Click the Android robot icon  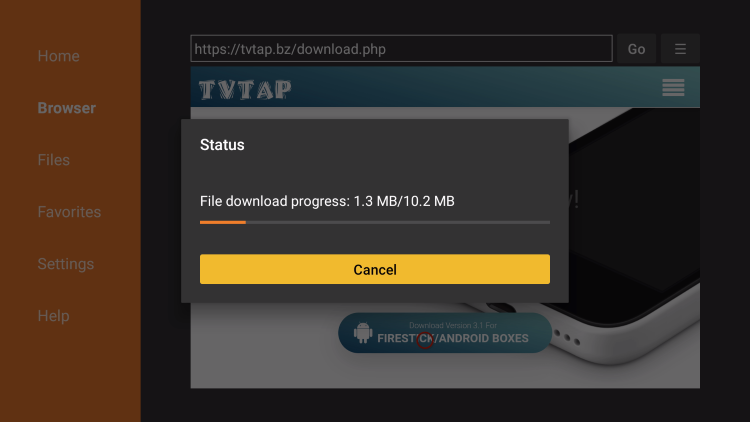(363, 333)
